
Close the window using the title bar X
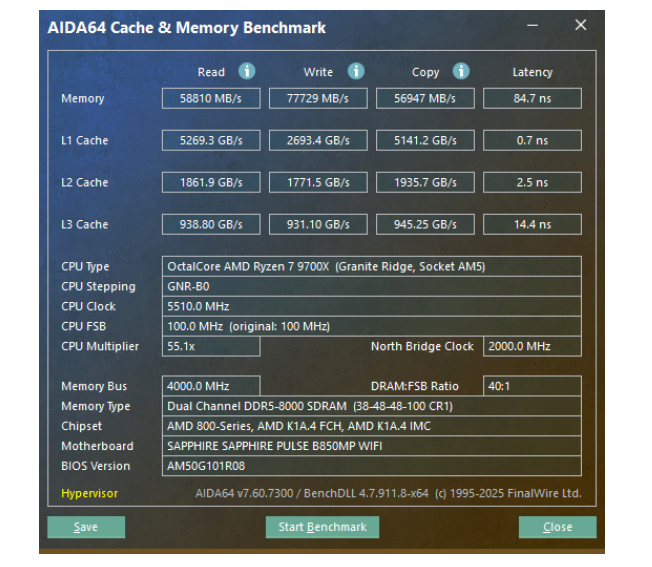pyautogui.click(x=580, y=25)
